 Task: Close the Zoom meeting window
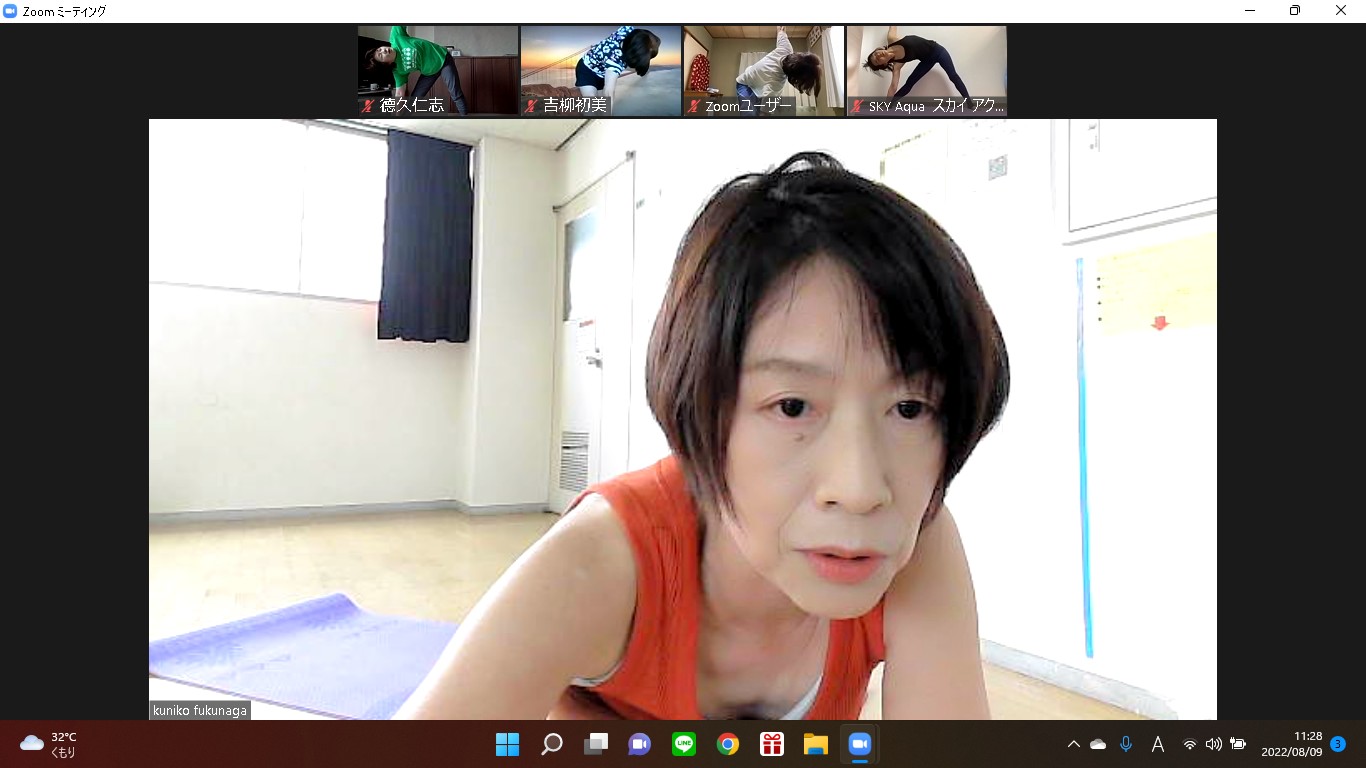pyautogui.click(x=1341, y=11)
